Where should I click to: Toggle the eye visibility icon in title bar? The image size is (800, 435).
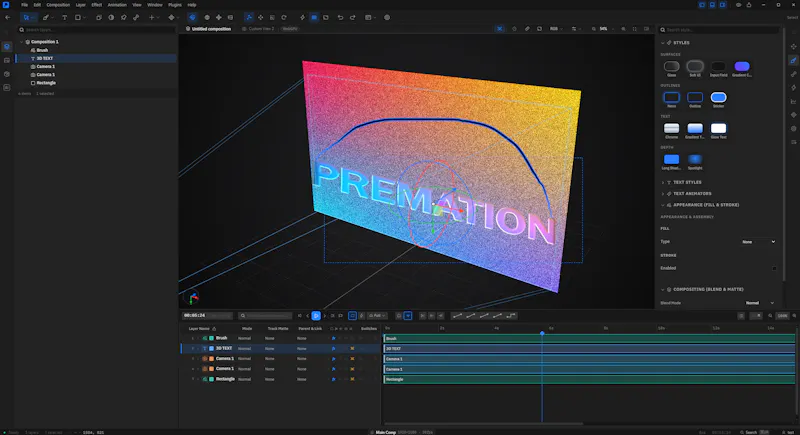pos(738,5)
